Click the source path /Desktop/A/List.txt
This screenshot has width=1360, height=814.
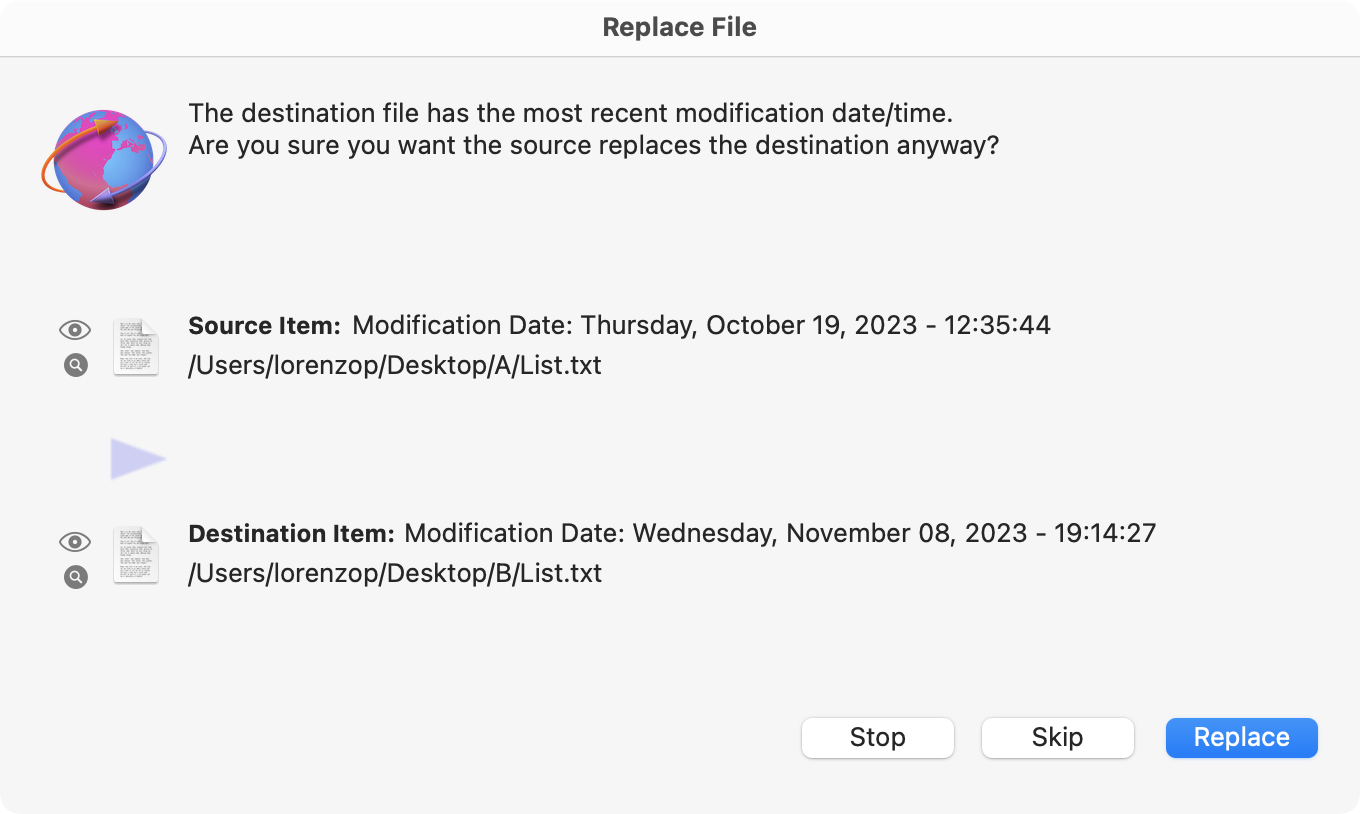pyautogui.click(x=395, y=365)
